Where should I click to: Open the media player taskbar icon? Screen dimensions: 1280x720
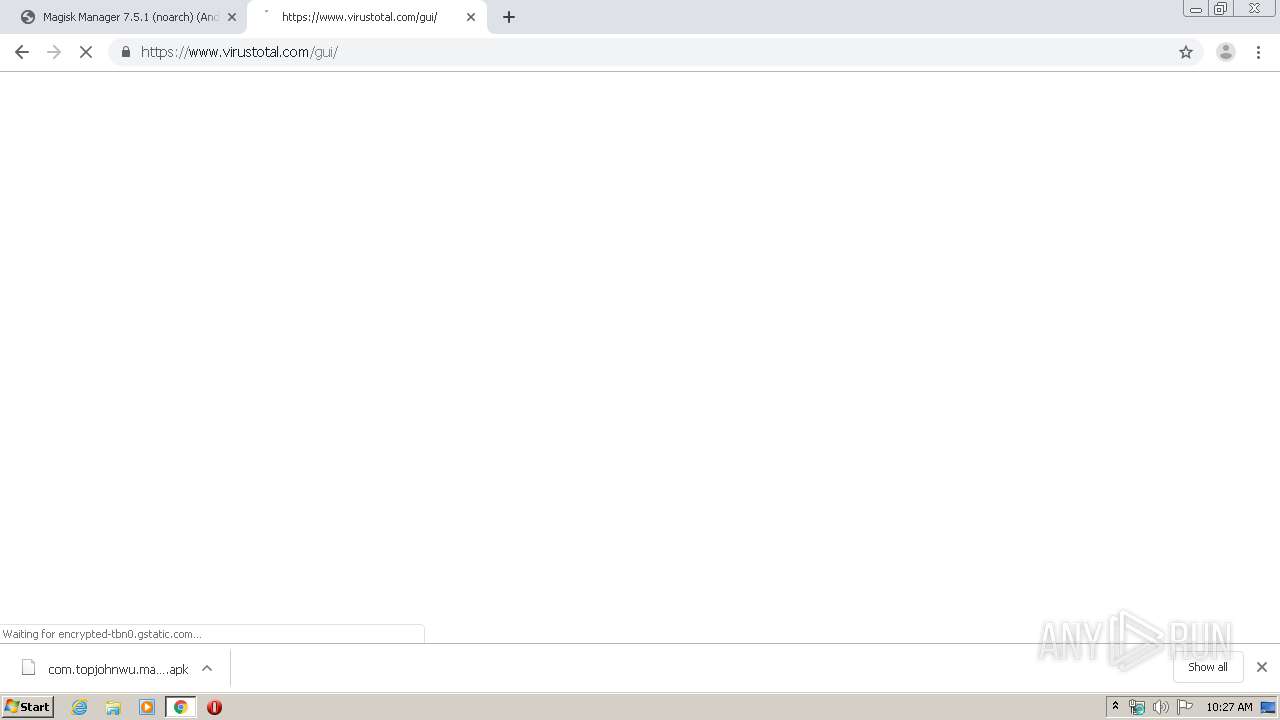tap(147, 707)
